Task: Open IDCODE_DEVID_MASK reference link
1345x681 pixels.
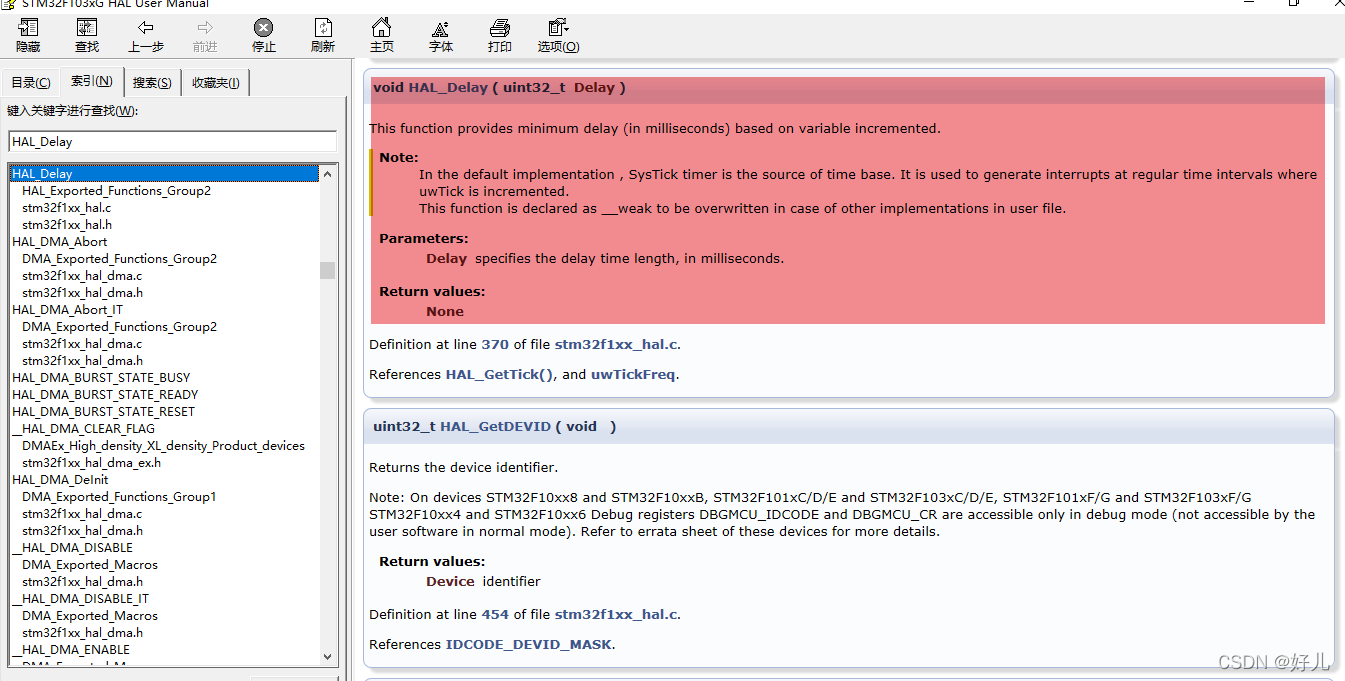Action: (528, 644)
